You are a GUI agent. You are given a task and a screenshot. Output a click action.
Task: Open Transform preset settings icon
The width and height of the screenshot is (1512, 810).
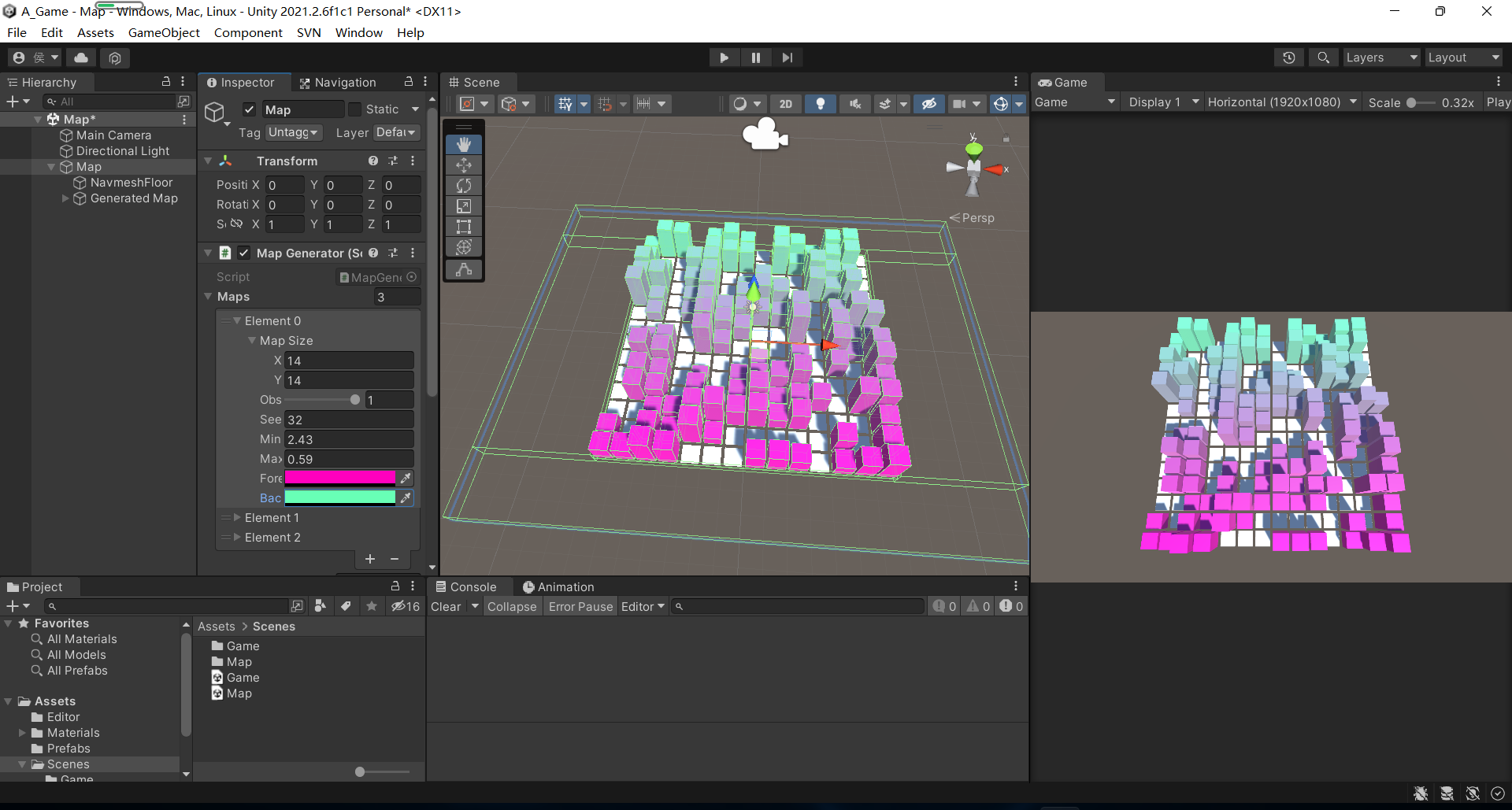click(x=393, y=161)
